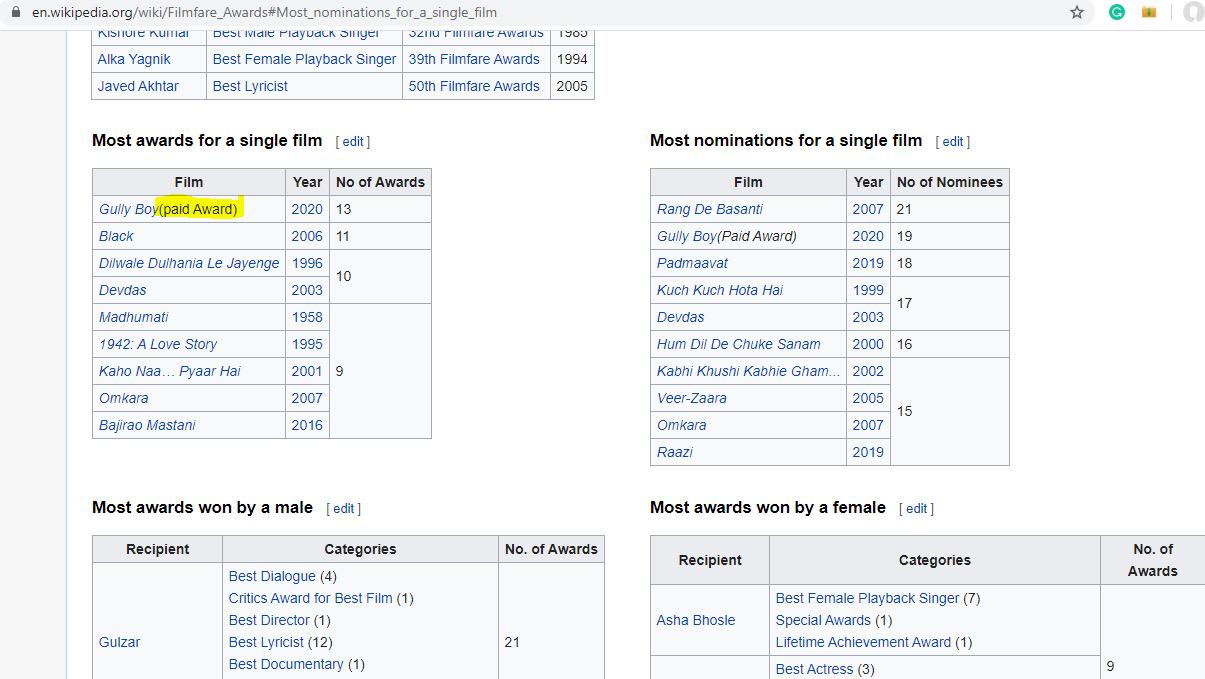The image size is (1205, 679).
Task: Open the Veer-Zaara film link
Action: [x=692, y=398]
